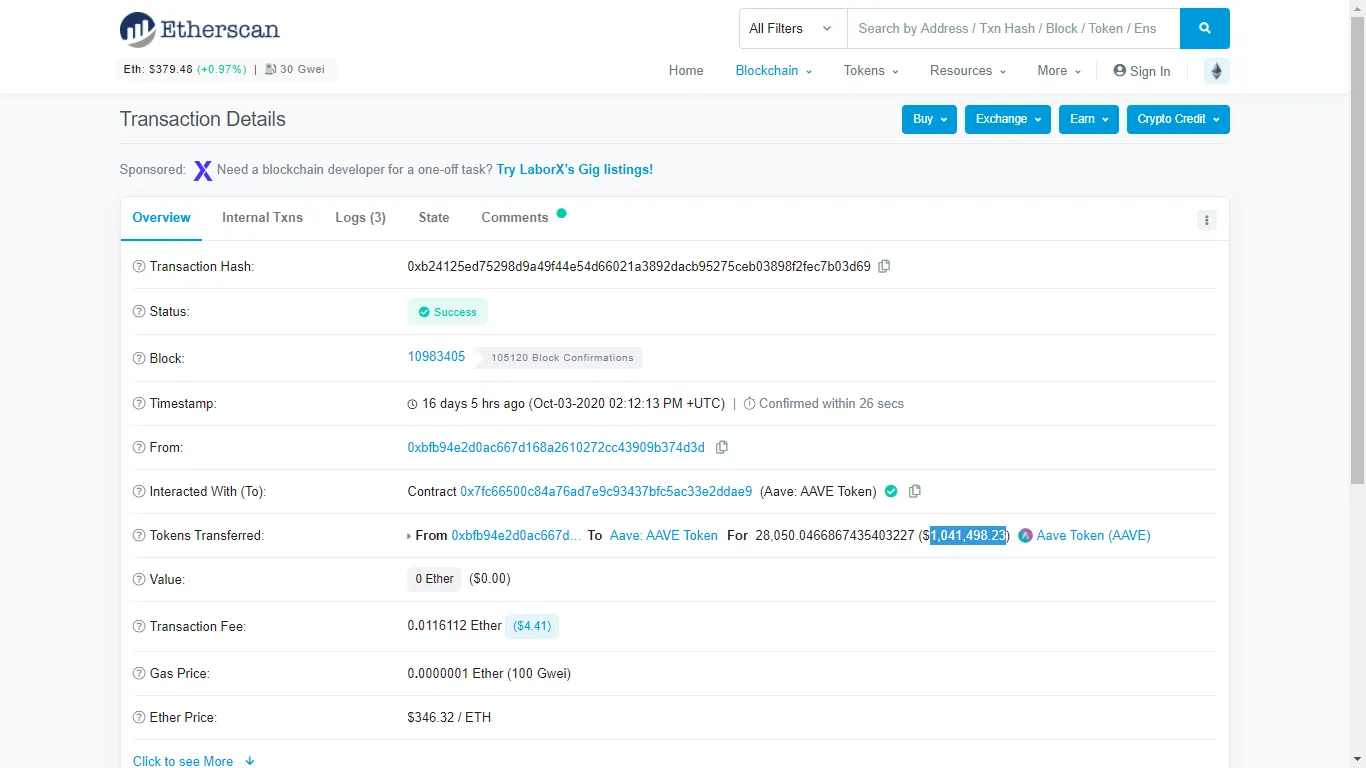Open the Buy dropdown

pyautogui.click(x=929, y=119)
